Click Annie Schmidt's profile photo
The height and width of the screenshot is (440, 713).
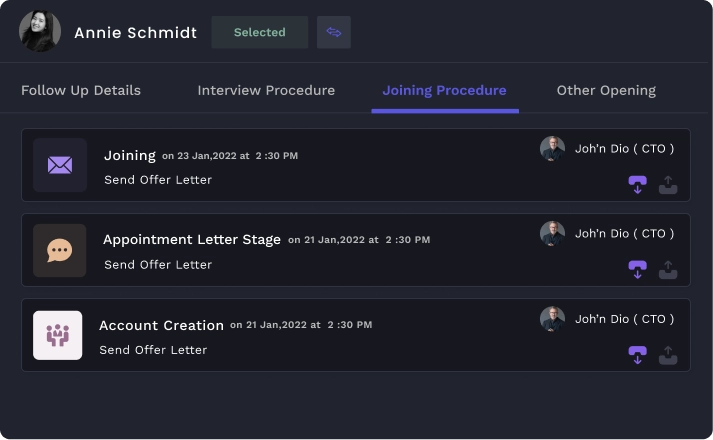click(x=40, y=32)
